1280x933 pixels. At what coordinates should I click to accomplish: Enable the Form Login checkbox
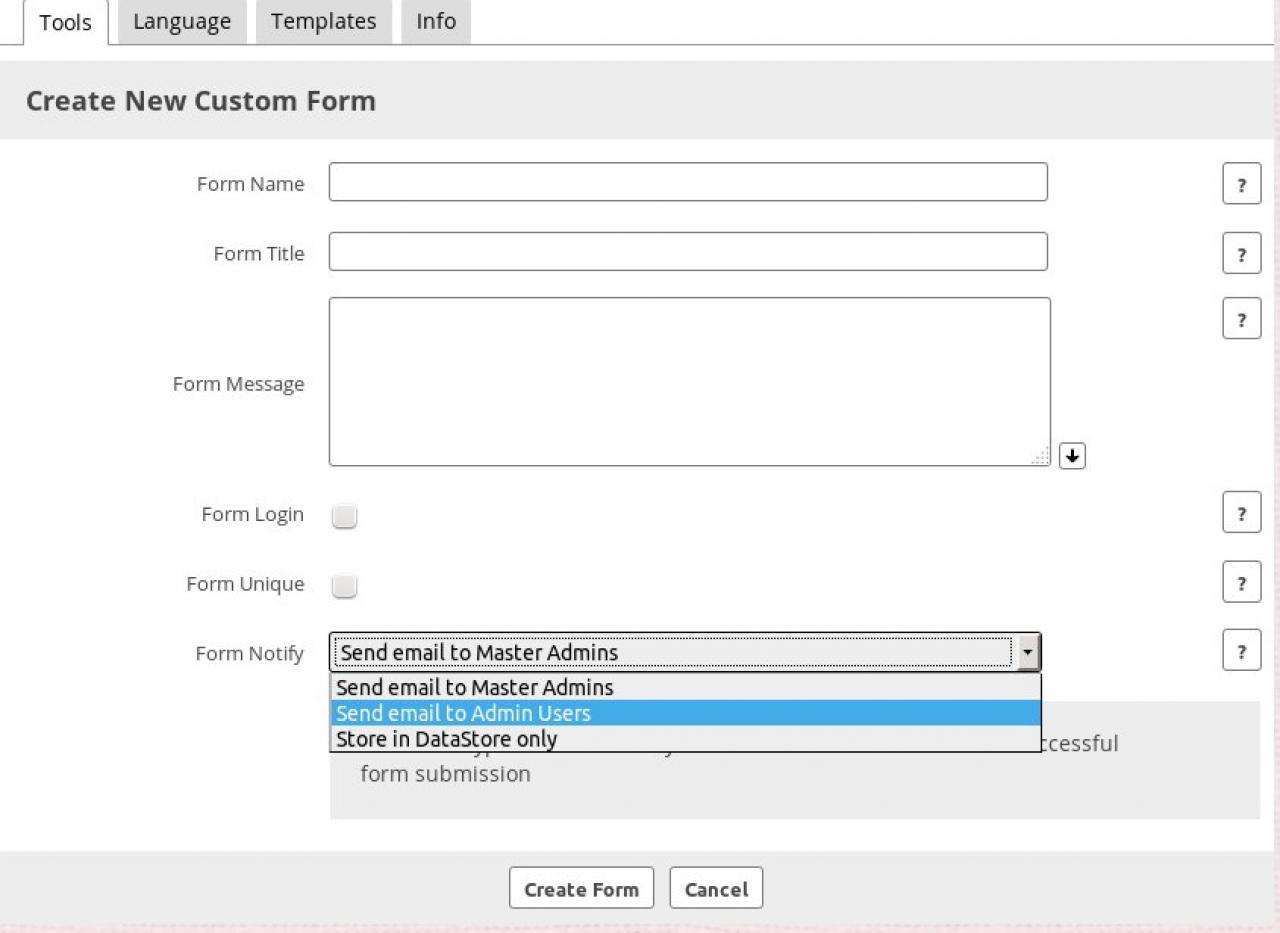344,516
